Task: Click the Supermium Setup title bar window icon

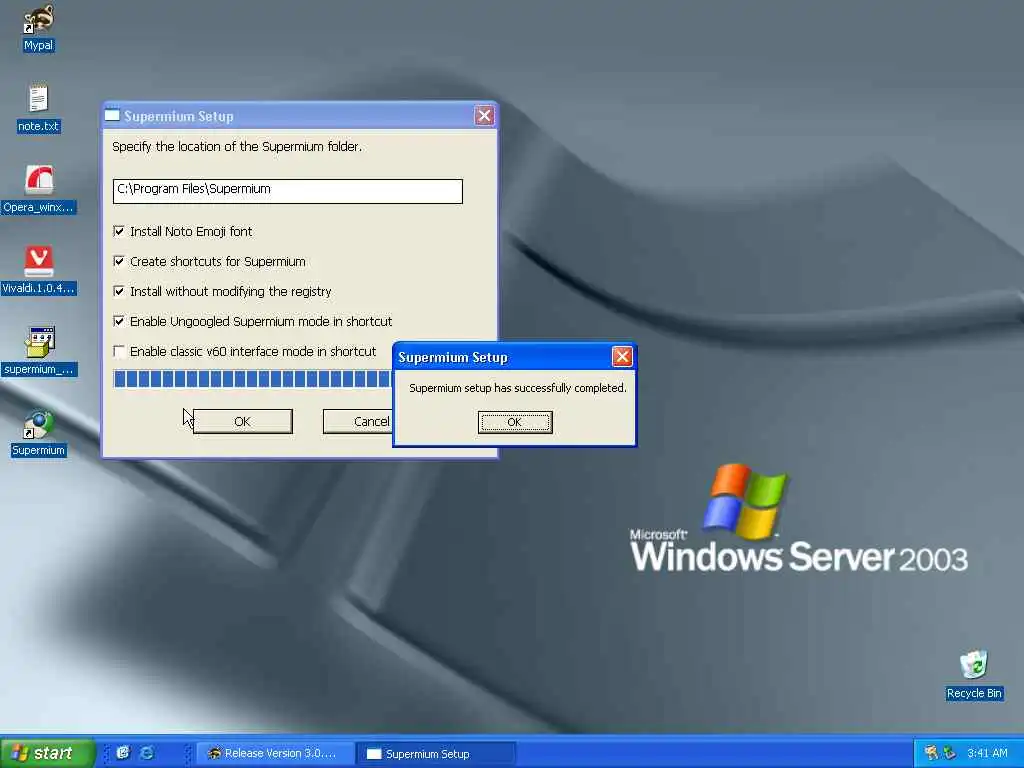Action: [112, 116]
